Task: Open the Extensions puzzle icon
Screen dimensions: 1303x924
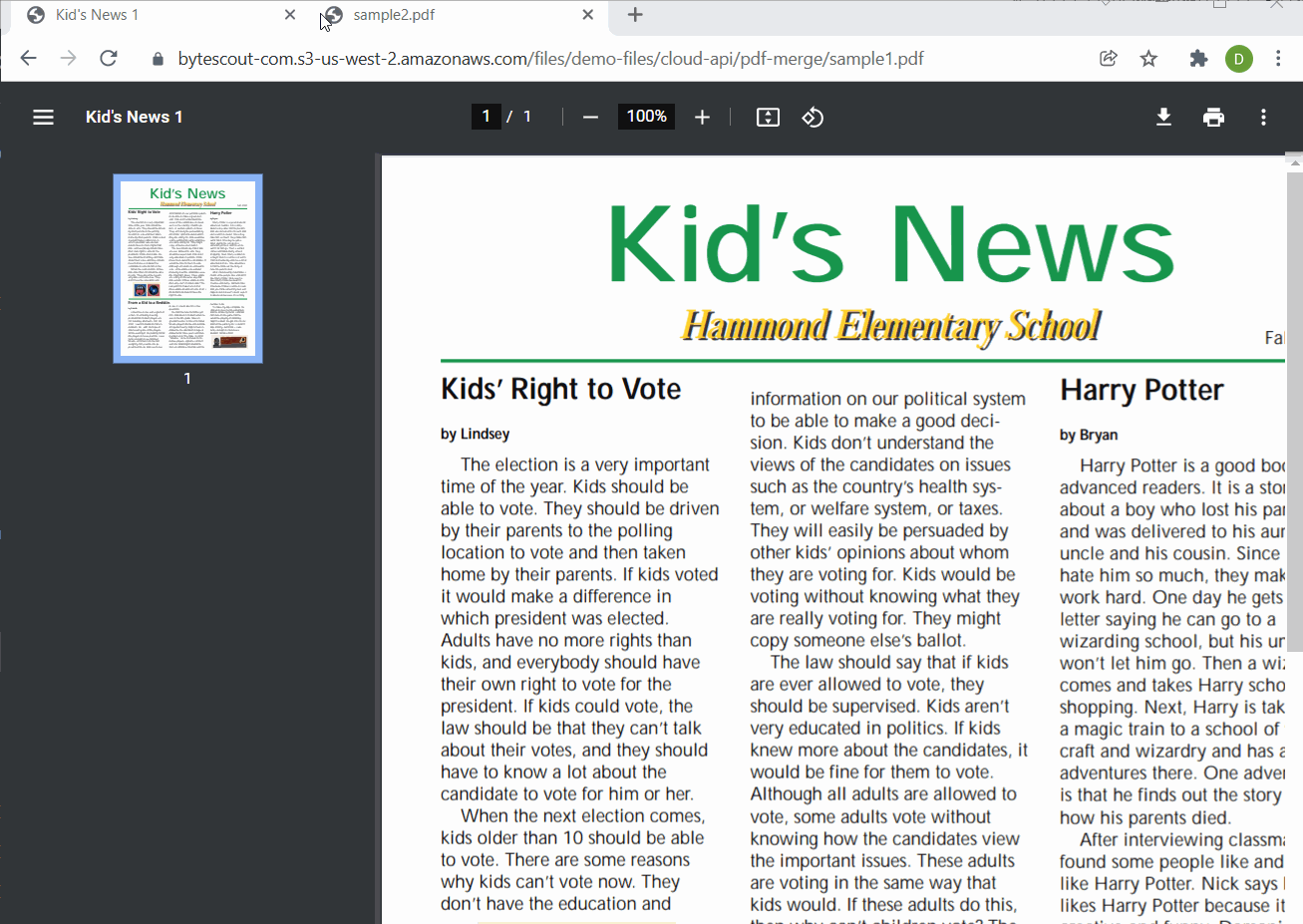Action: pyautogui.click(x=1198, y=58)
